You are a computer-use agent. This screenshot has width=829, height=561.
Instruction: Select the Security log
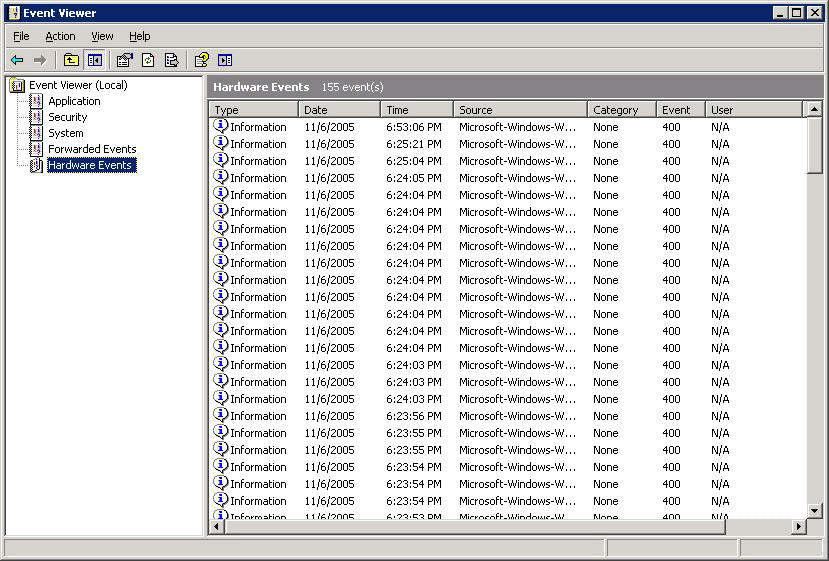click(x=68, y=117)
